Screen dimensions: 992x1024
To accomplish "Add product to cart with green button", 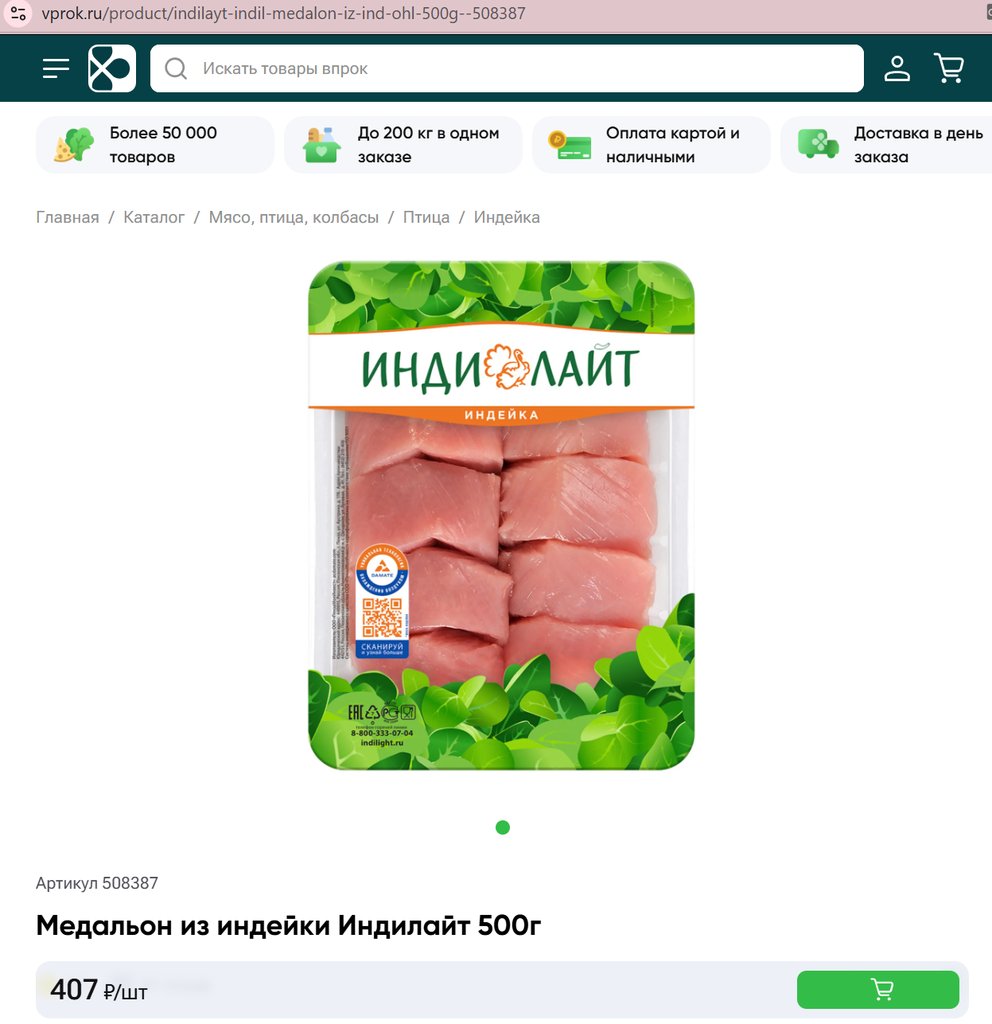I will 878,989.
